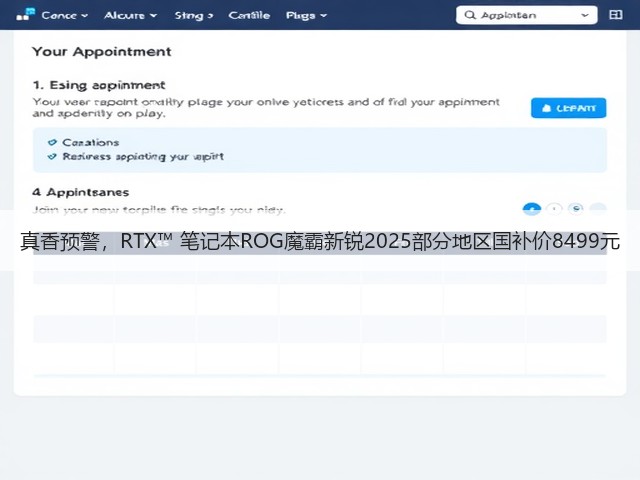640x480 pixels.
Task: Click the 'Your Appointment' heading
Action: (102, 52)
